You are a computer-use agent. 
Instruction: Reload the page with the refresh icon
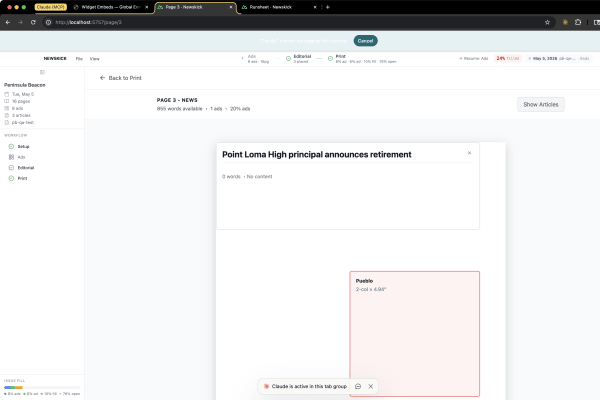[33, 22]
